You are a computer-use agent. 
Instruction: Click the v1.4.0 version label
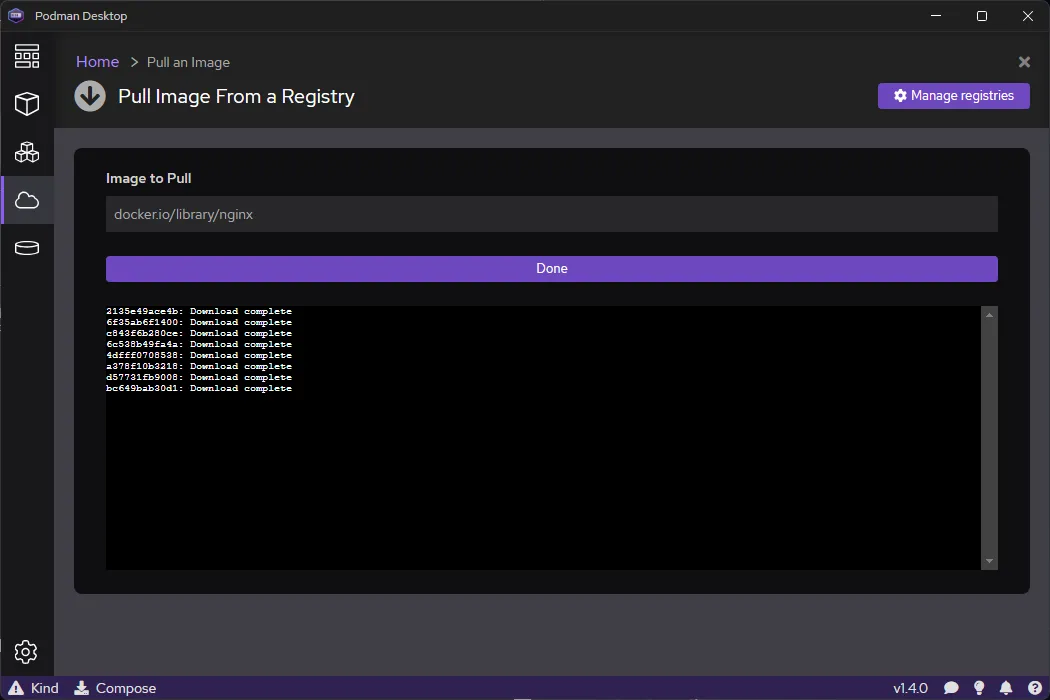pos(910,688)
